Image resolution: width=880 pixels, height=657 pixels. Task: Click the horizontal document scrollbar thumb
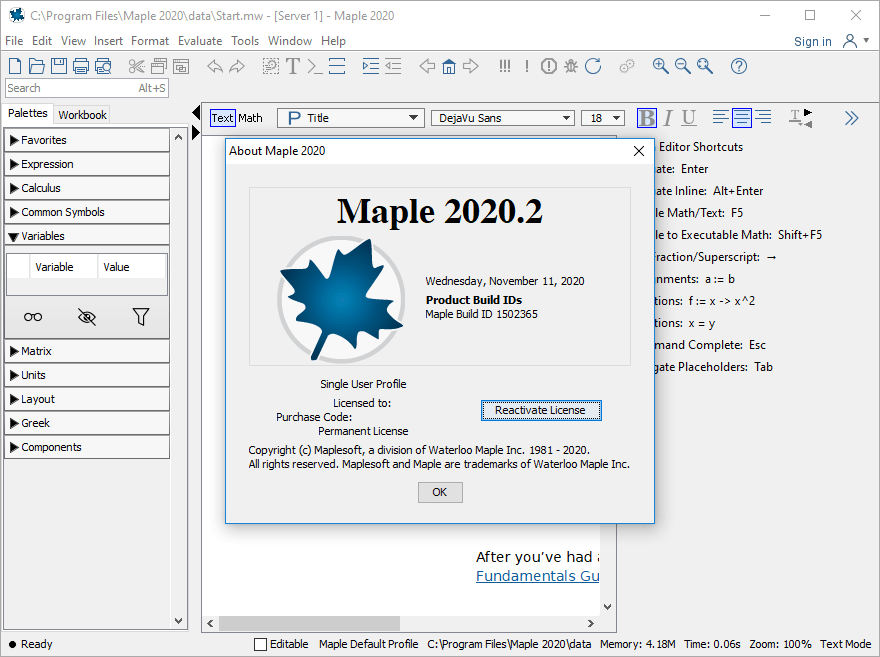click(309, 623)
